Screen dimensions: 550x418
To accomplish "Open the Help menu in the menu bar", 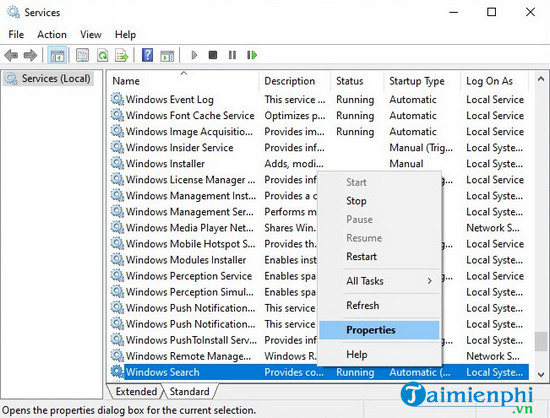I will (125, 34).
